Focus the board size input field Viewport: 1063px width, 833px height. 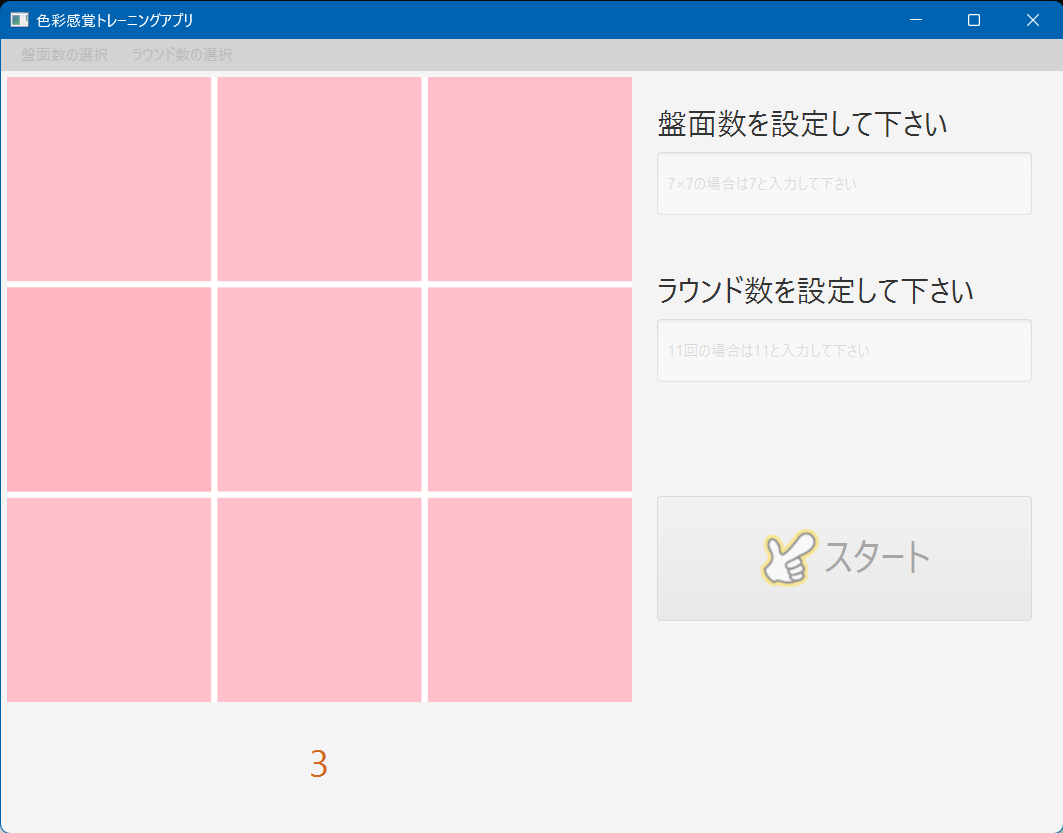point(844,184)
